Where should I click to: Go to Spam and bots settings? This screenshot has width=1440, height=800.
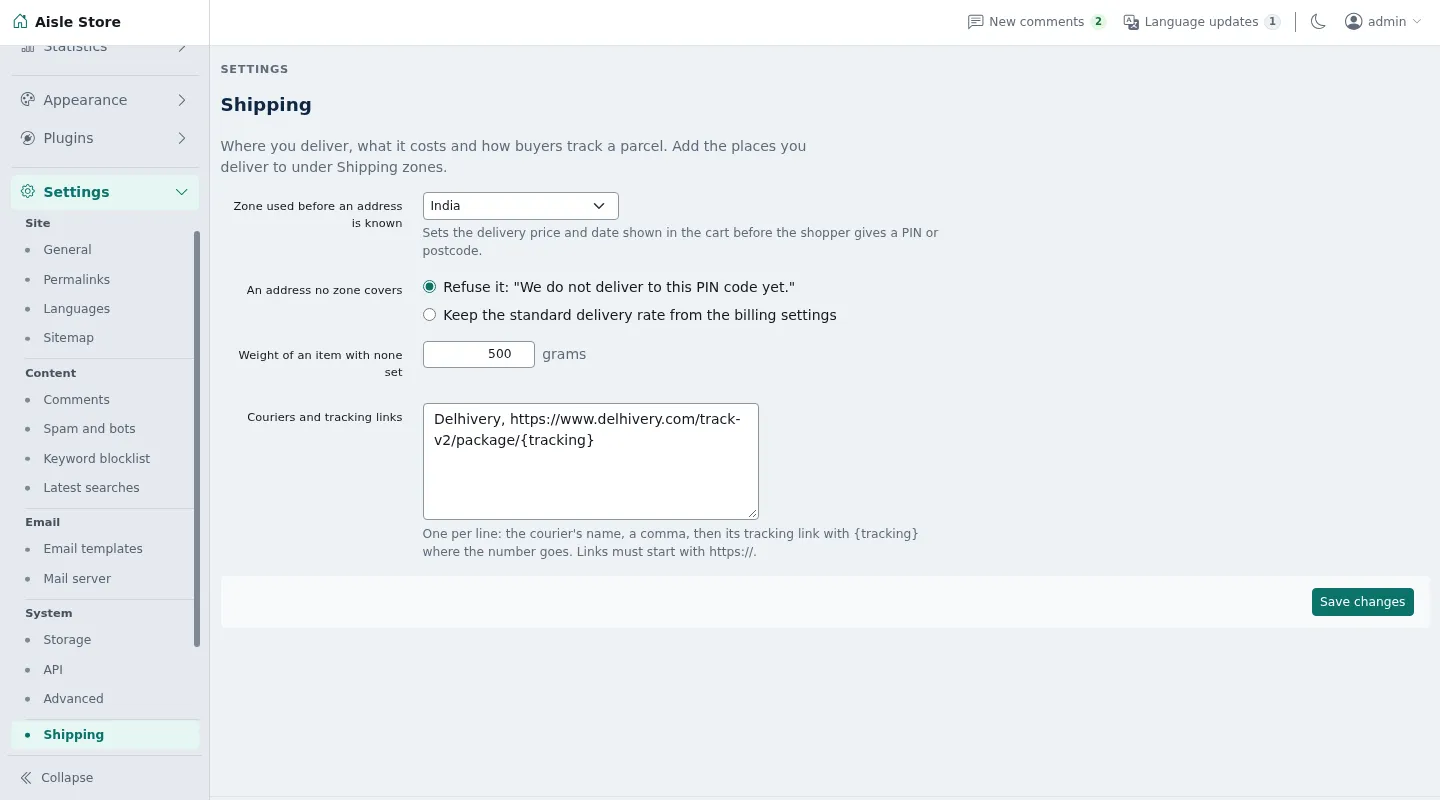tap(89, 429)
